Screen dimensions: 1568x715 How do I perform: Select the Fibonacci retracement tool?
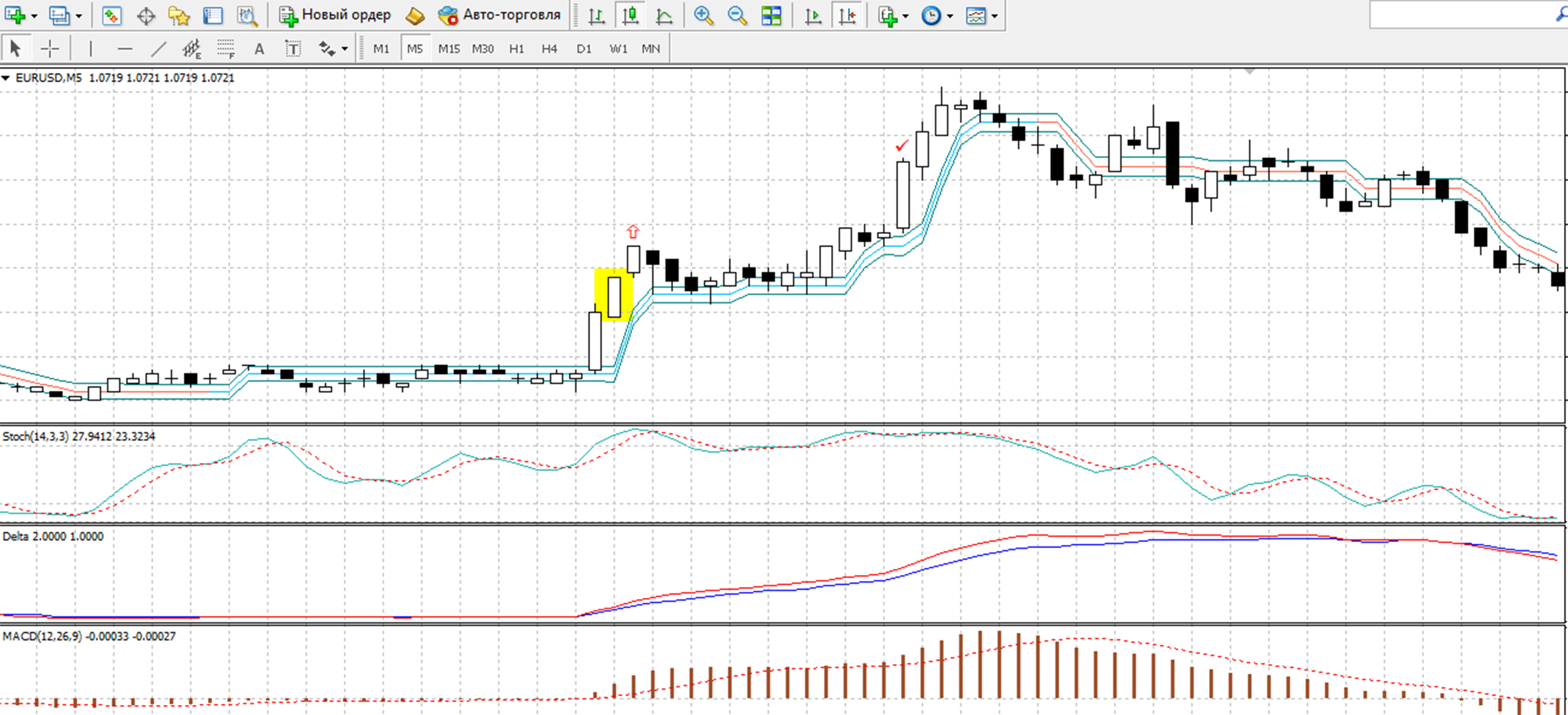point(226,48)
